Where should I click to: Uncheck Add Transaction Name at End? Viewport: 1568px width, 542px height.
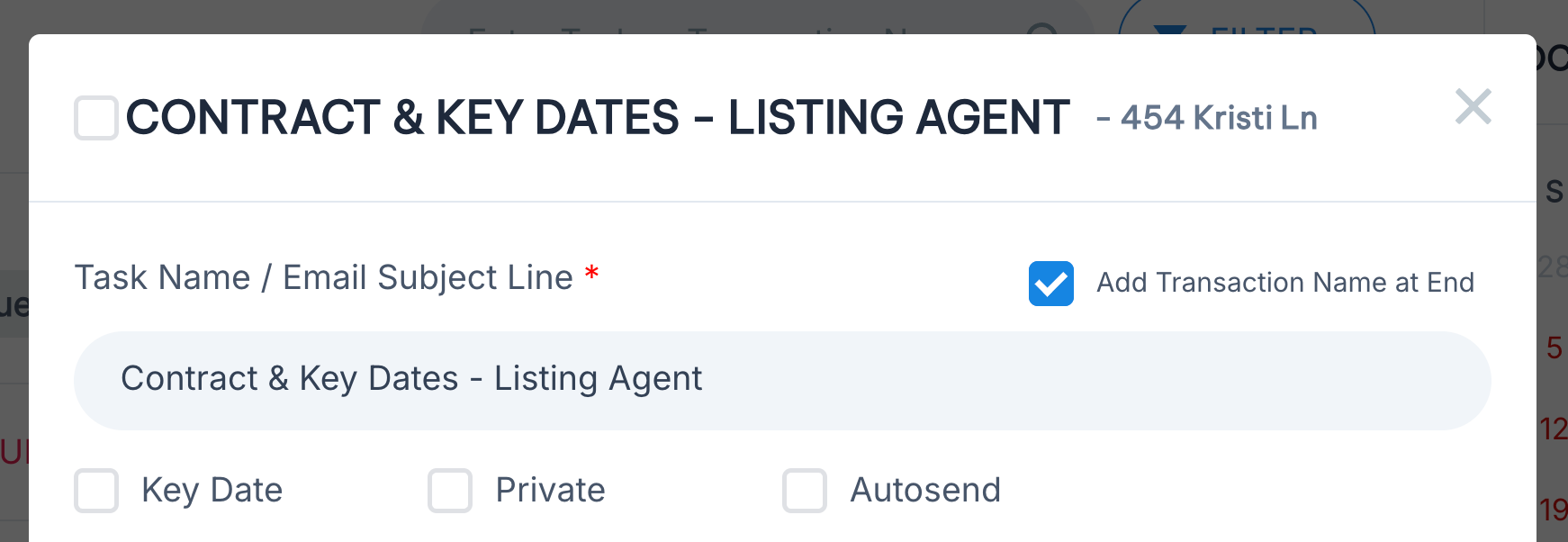(x=1050, y=284)
